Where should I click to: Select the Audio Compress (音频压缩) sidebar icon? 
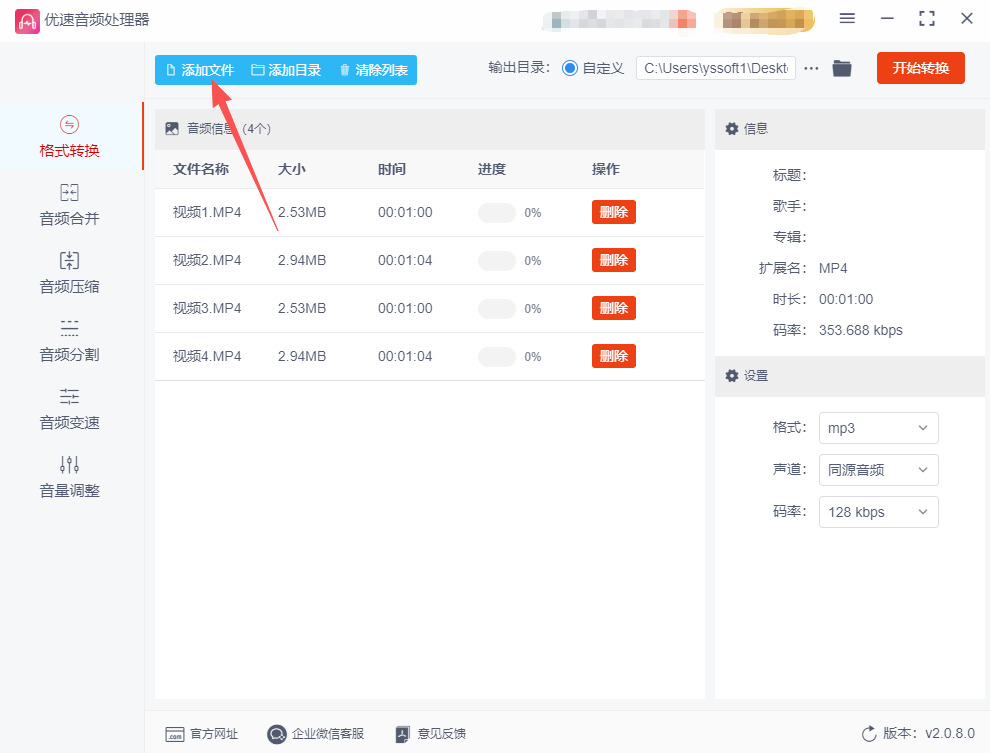[69, 261]
